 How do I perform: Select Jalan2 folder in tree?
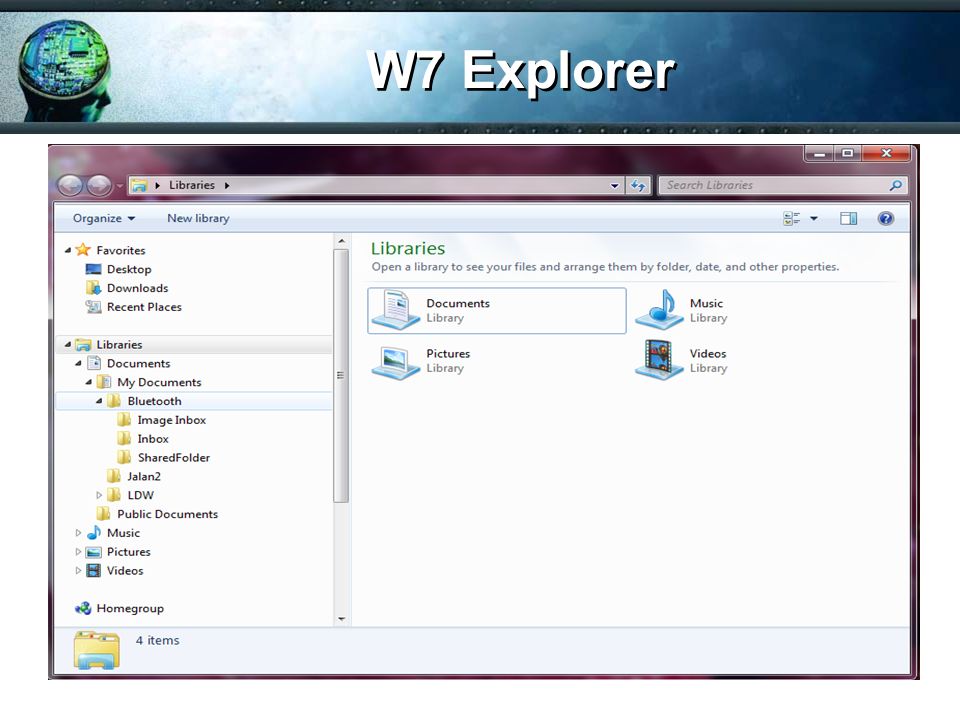click(144, 476)
